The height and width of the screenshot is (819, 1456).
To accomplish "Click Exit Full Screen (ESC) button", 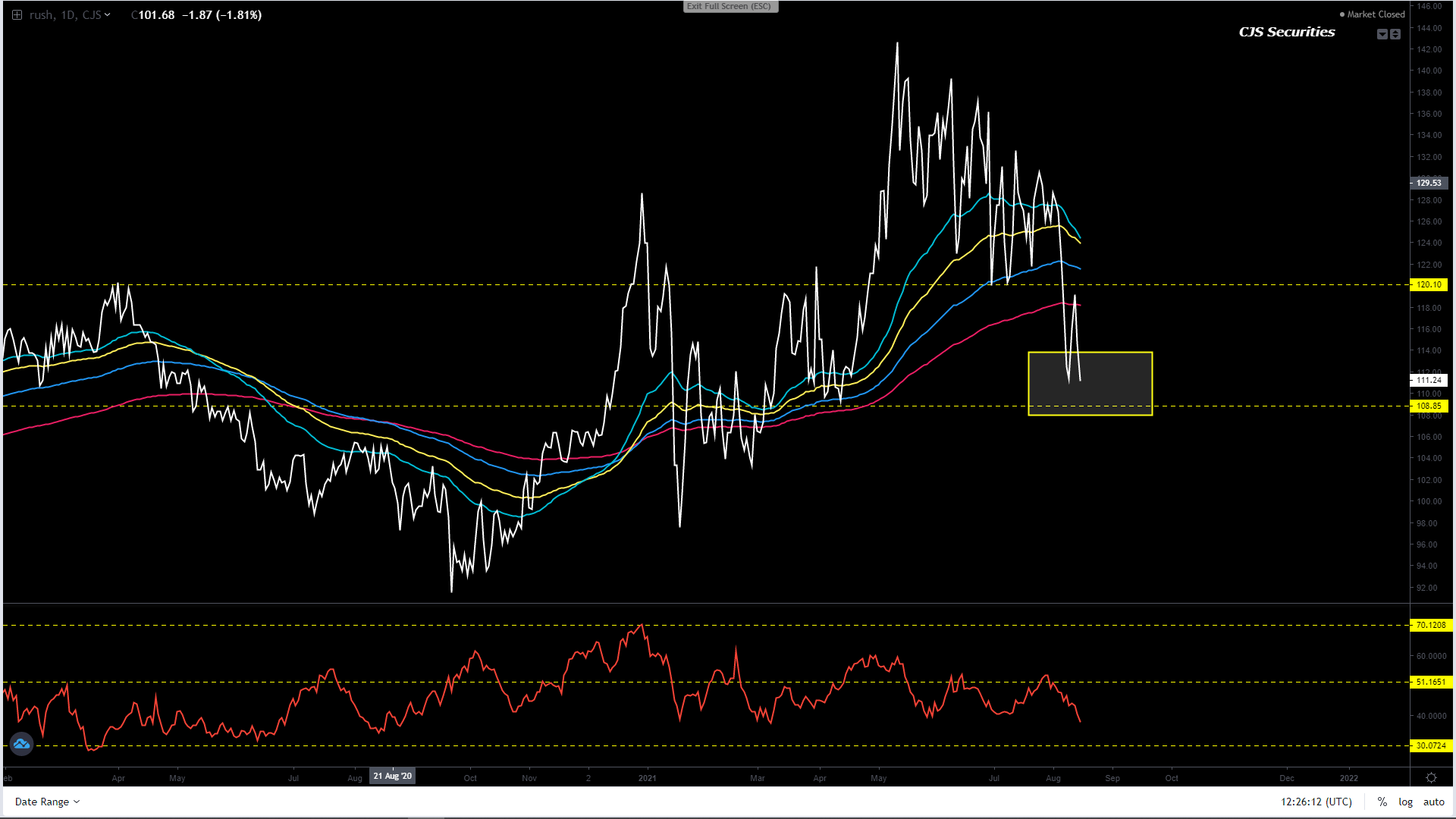I will pyautogui.click(x=730, y=6).
